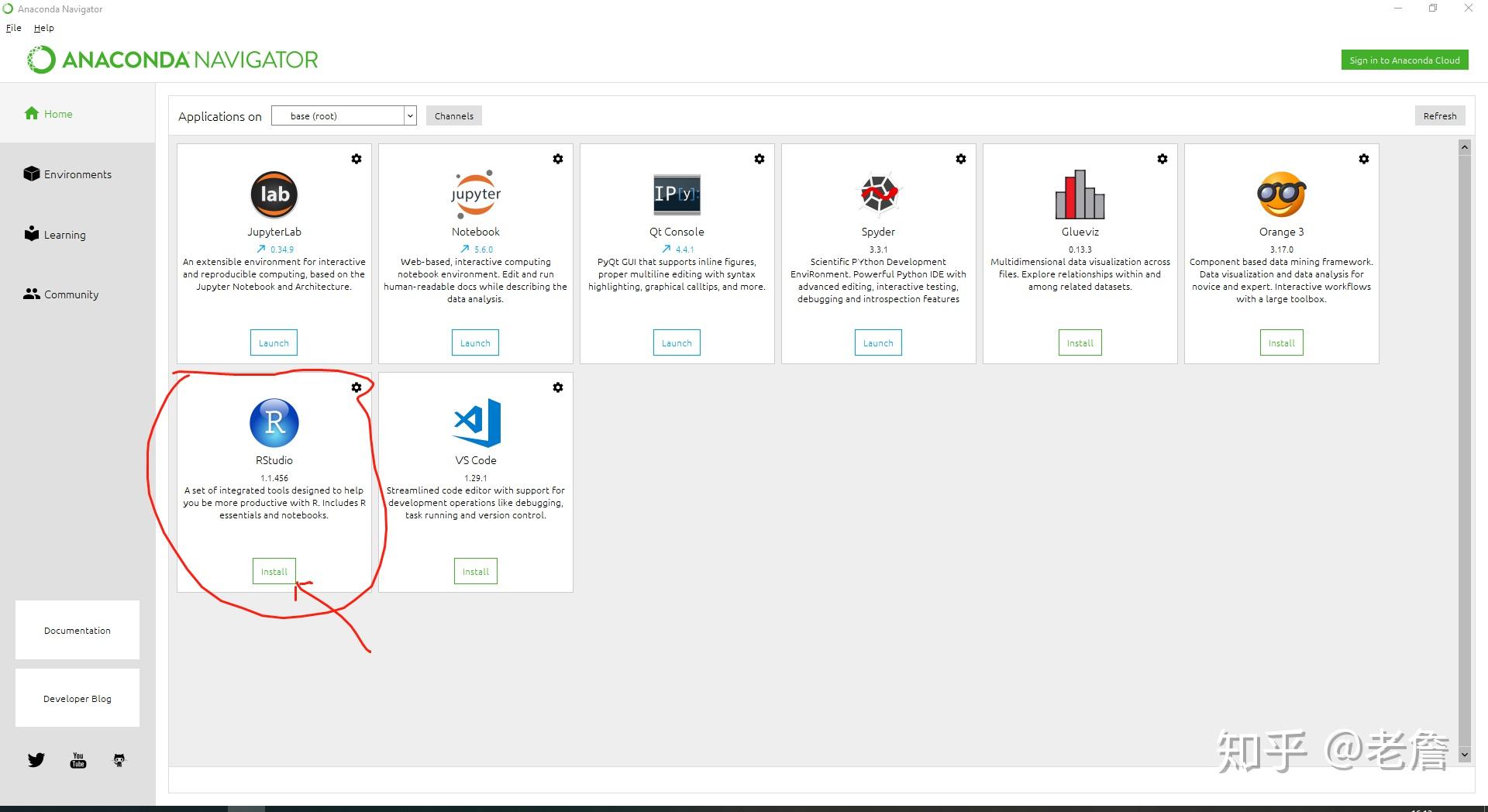Sign in to Anaconda Cloud
This screenshot has height=812, width=1488.
click(x=1404, y=60)
